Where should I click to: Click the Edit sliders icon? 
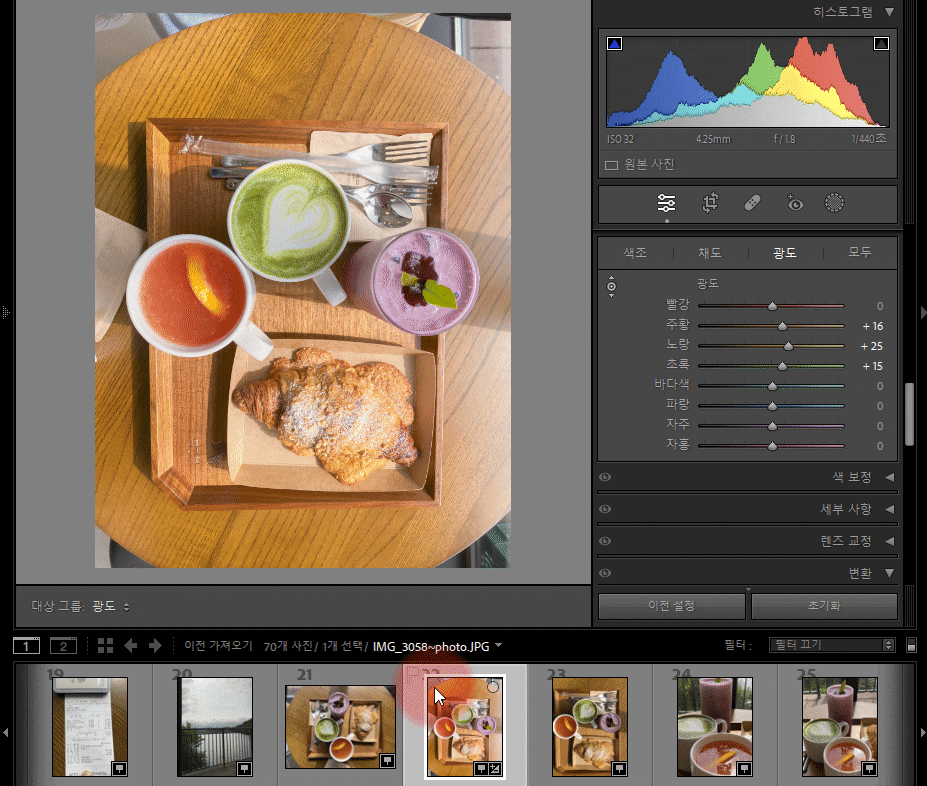coord(666,203)
